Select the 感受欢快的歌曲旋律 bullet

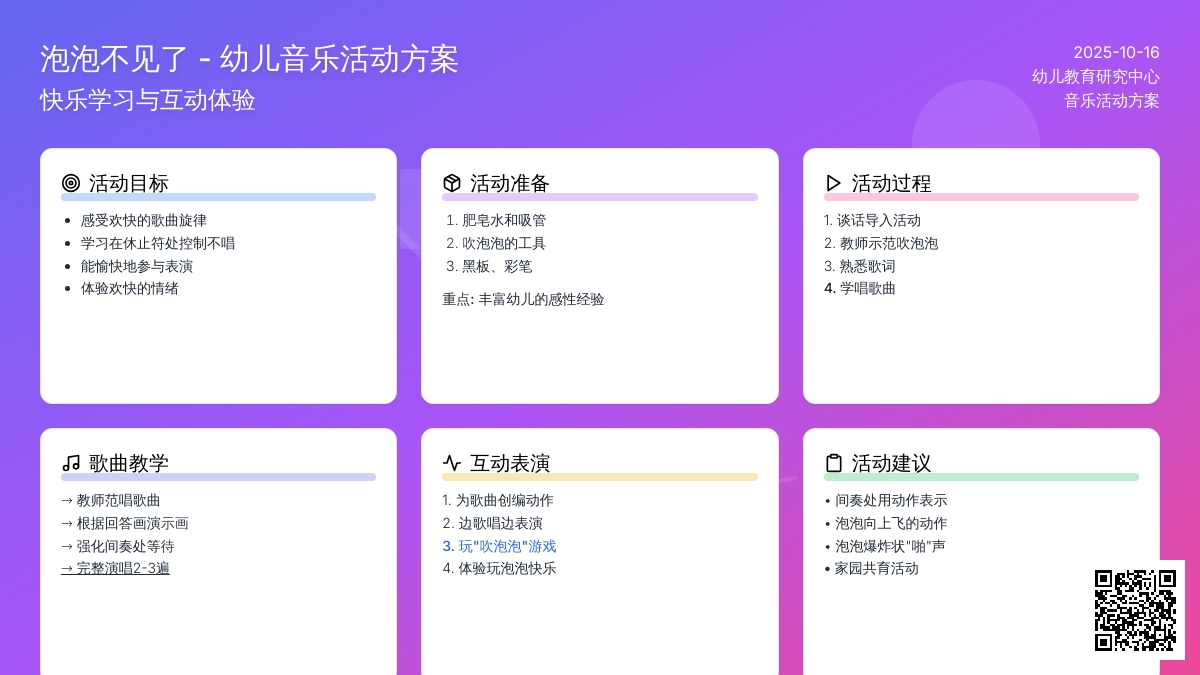pyautogui.click(x=144, y=221)
